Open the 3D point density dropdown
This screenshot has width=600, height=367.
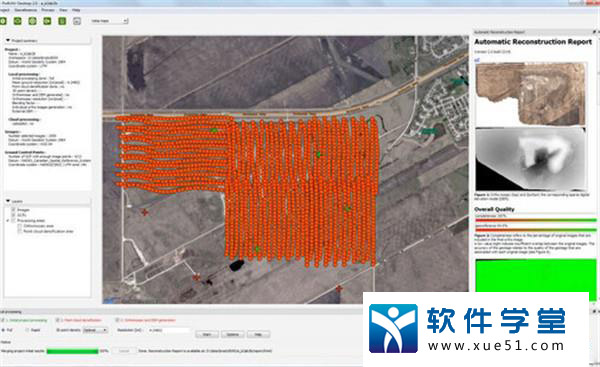click(x=95, y=330)
